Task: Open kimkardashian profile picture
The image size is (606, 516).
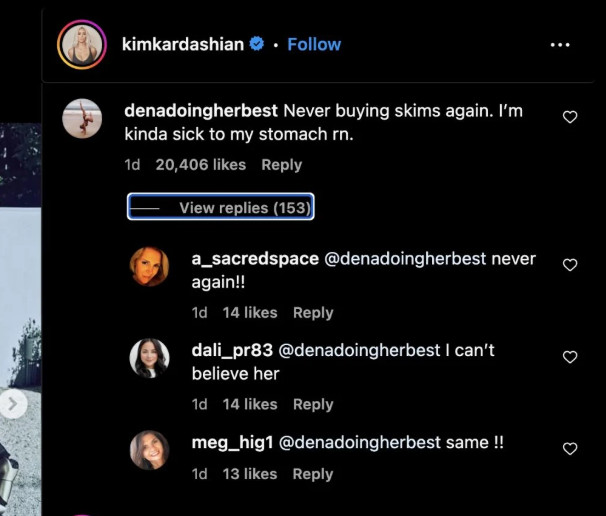Action: click(83, 45)
